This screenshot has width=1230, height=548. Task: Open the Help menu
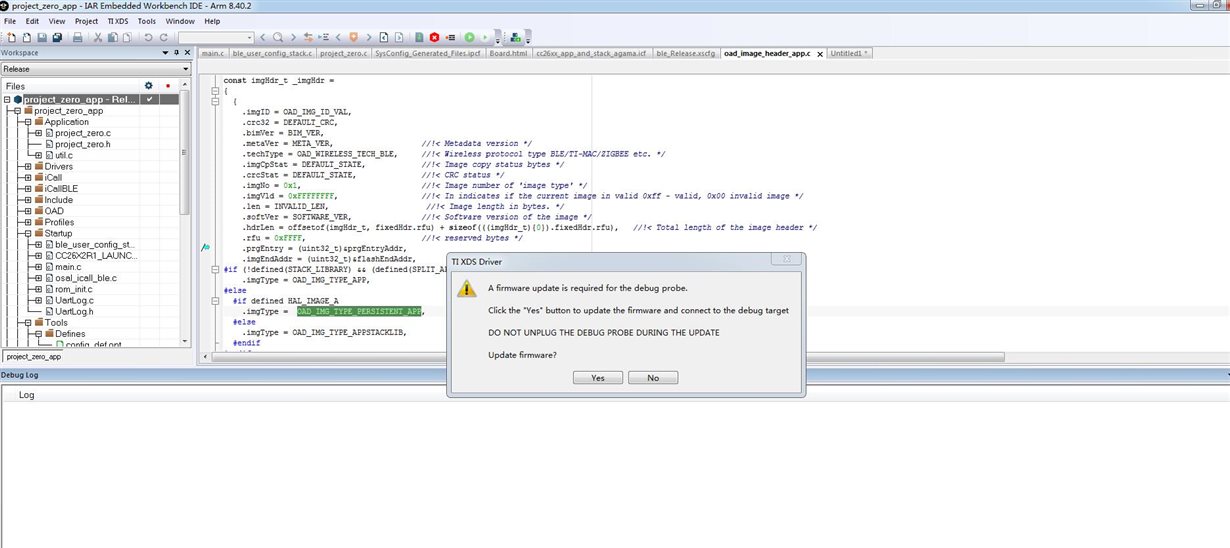[x=212, y=20]
